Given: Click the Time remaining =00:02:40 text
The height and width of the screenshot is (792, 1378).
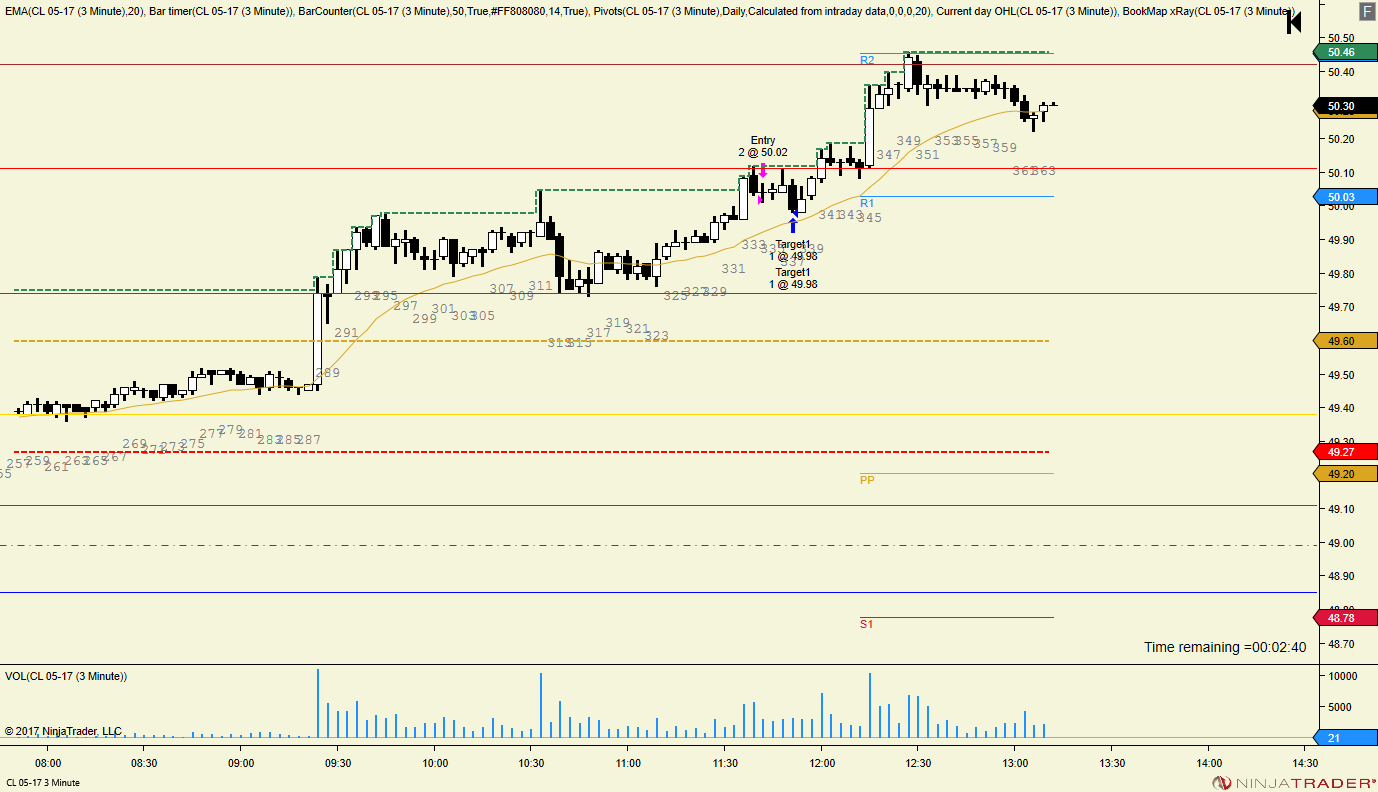Looking at the screenshot, I should point(1225,647).
